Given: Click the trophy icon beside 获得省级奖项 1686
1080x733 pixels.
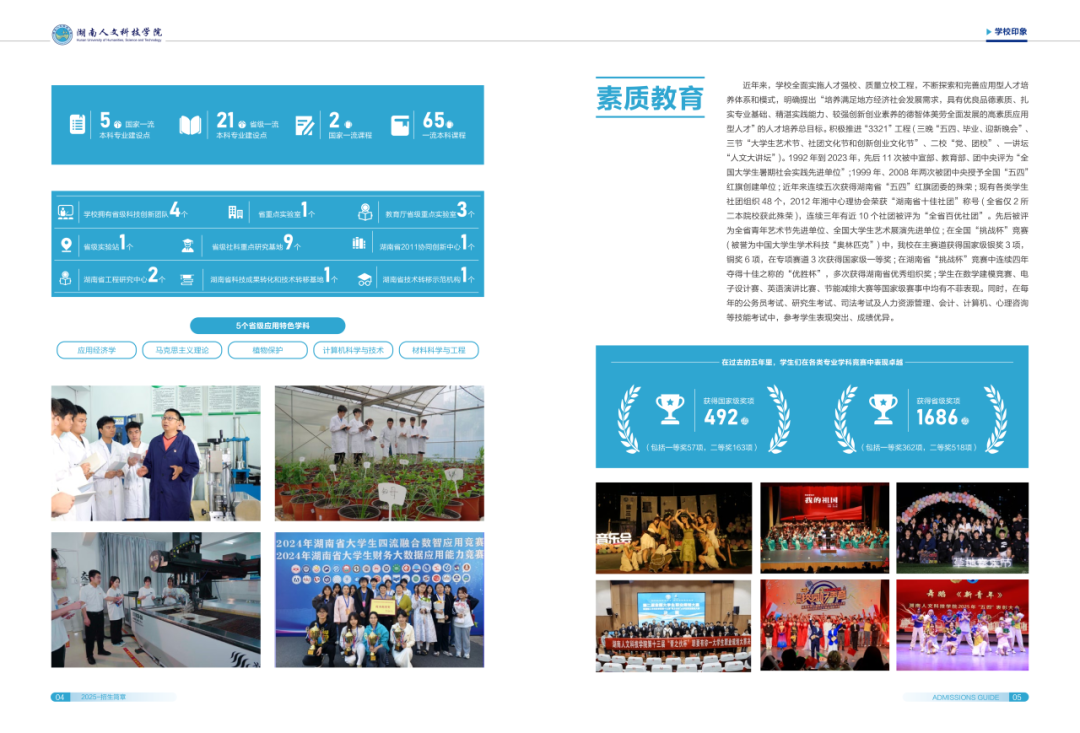Looking at the screenshot, I should click(882, 407).
